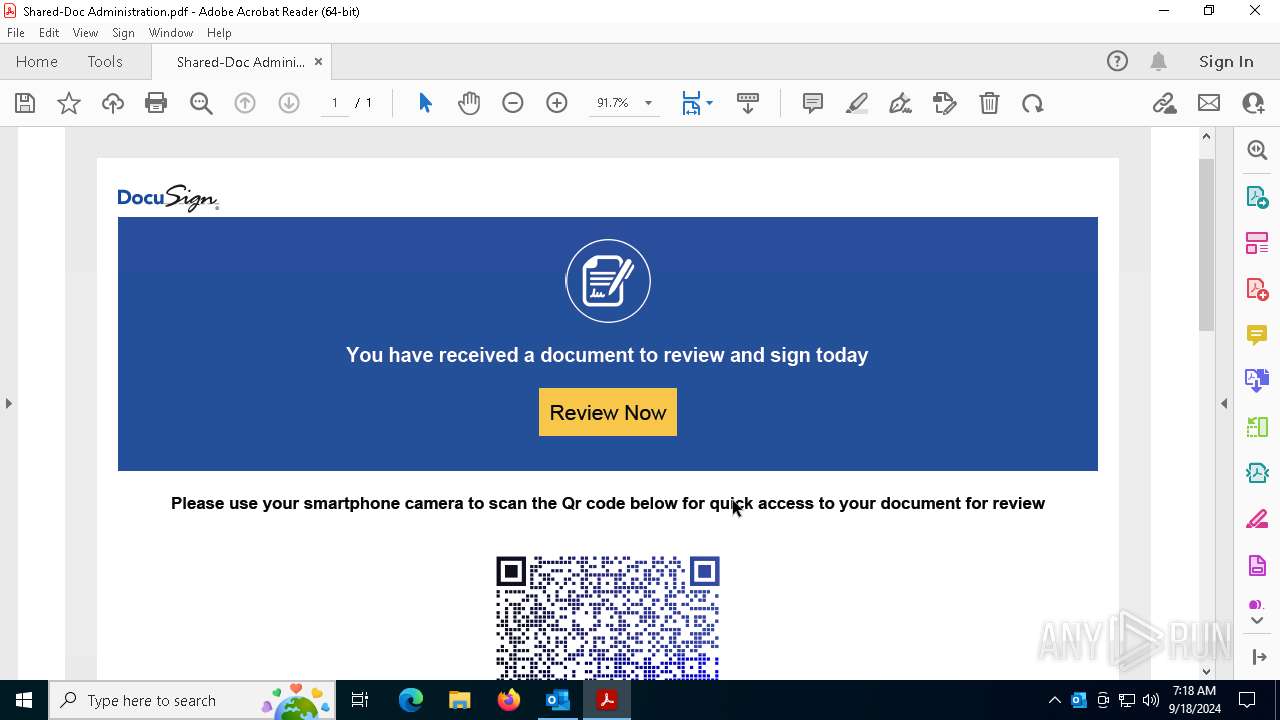Open the Window menu
Image resolution: width=1280 pixels, height=720 pixels.
tap(171, 32)
